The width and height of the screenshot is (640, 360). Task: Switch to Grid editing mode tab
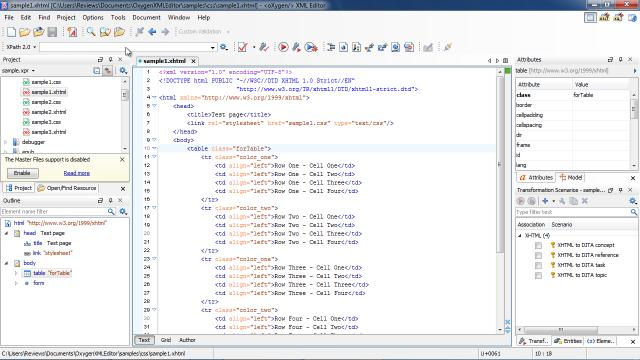(166, 340)
